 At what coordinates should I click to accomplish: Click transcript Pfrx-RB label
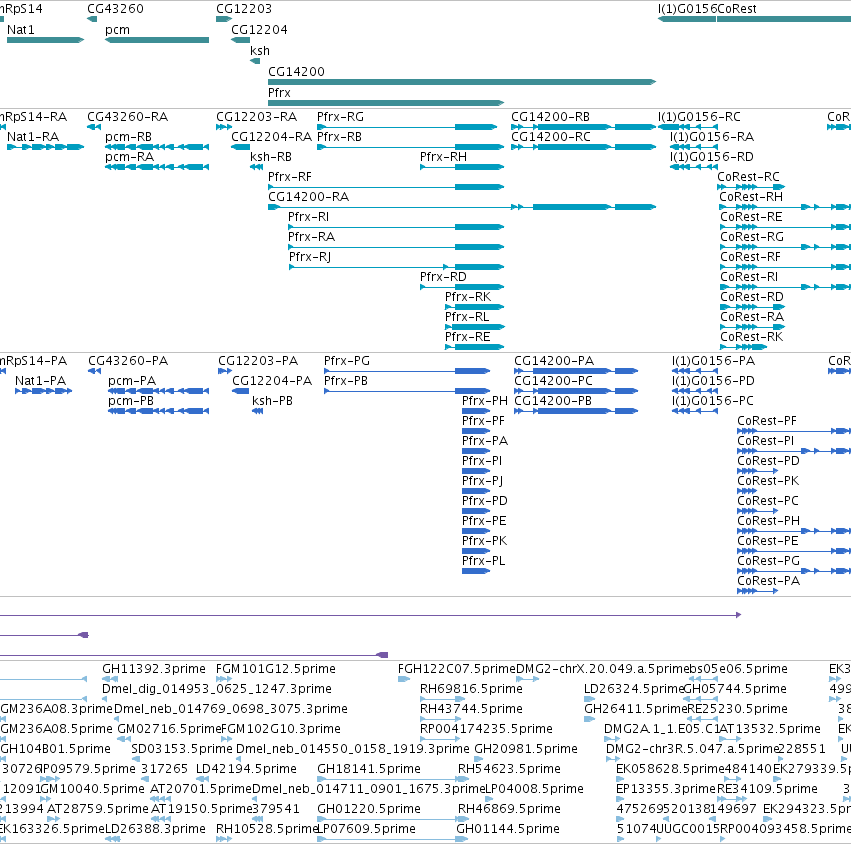[339, 137]
